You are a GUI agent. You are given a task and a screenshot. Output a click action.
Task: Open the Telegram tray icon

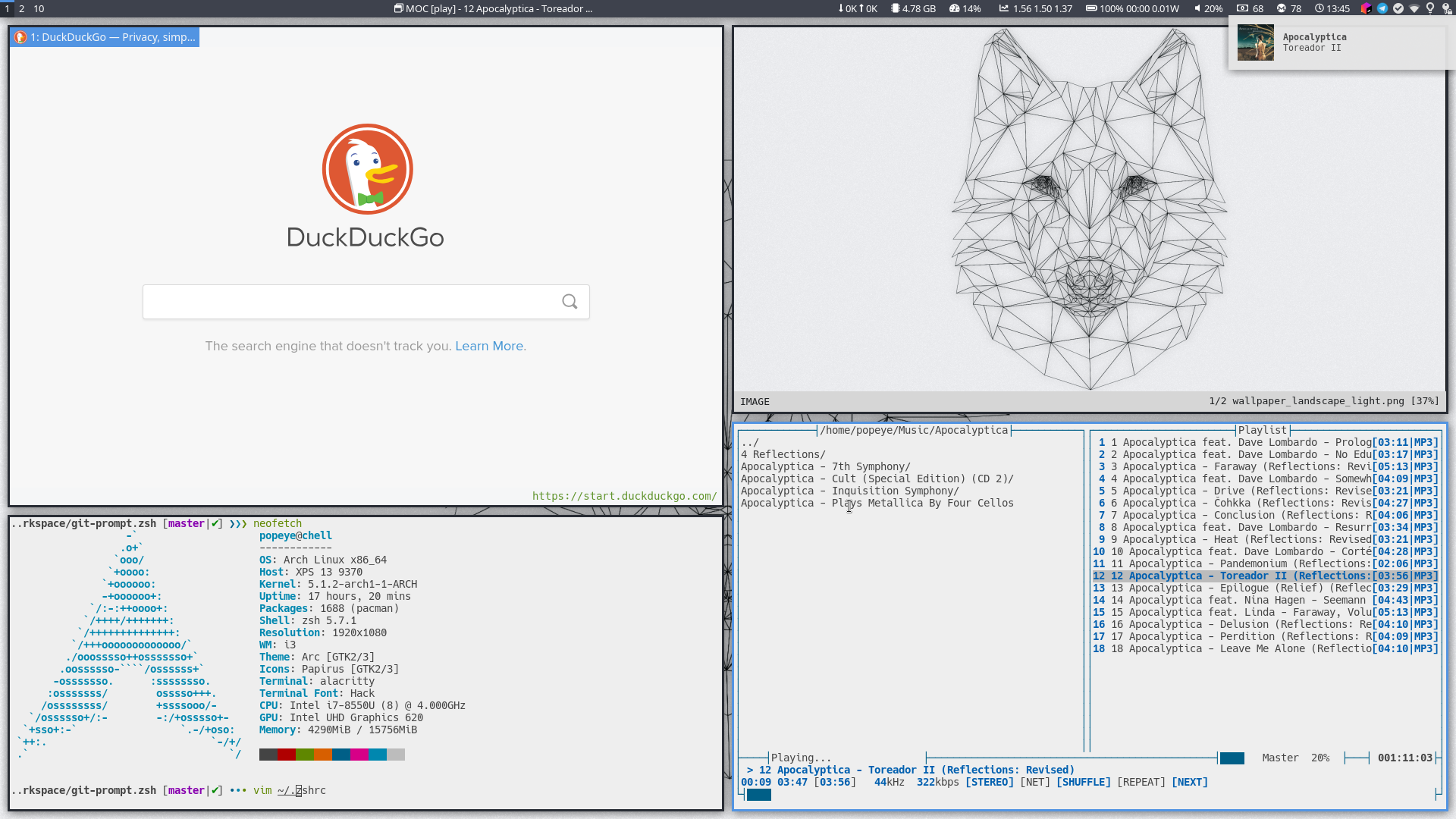tap(1382, 8)
